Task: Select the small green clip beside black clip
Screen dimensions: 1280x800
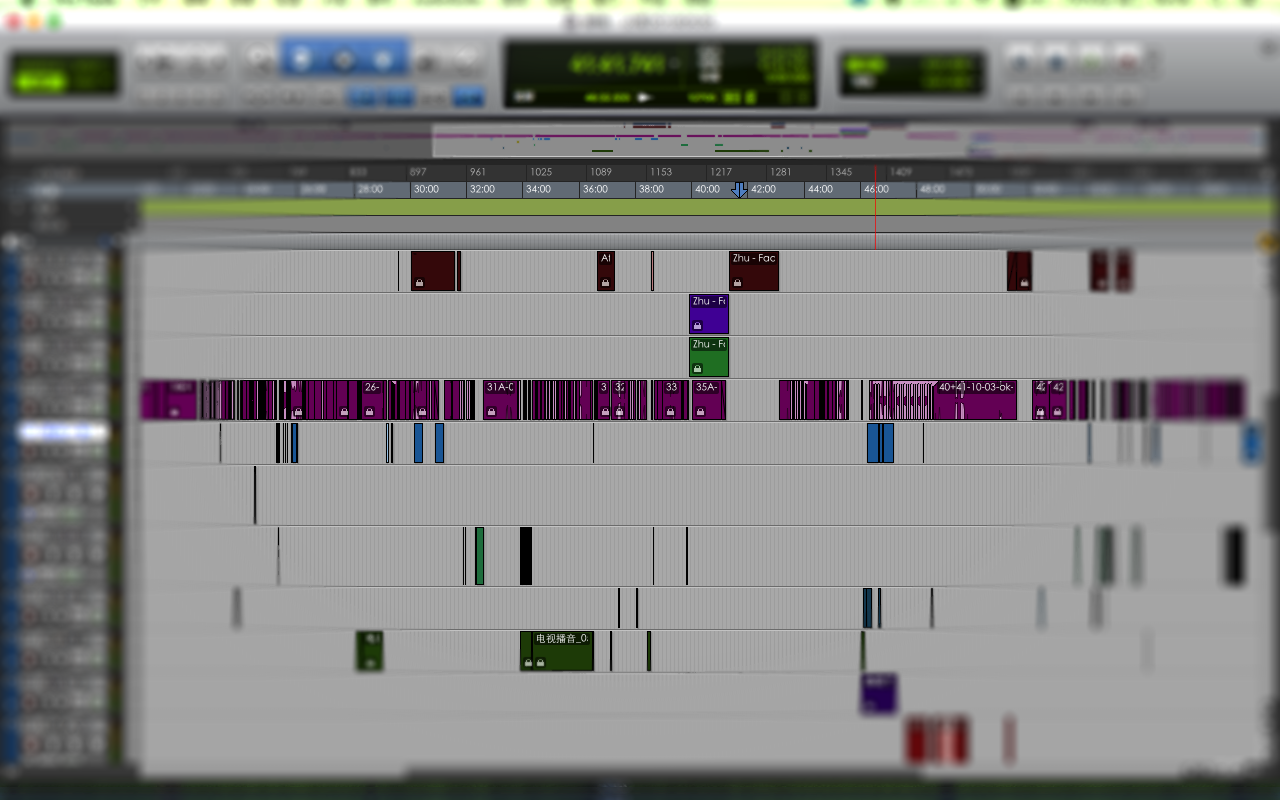Action: (480, 556)
